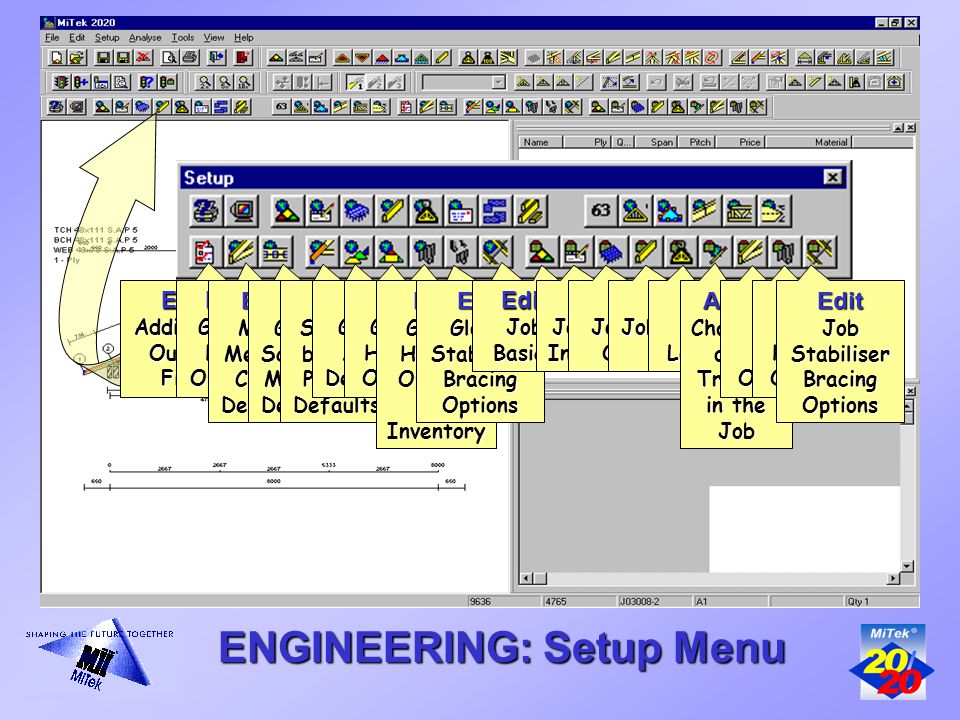This screenshot has width=960, height=720.
Task: Click the 63 icon in main window third toolbar row
Action: tap(281, 107)
